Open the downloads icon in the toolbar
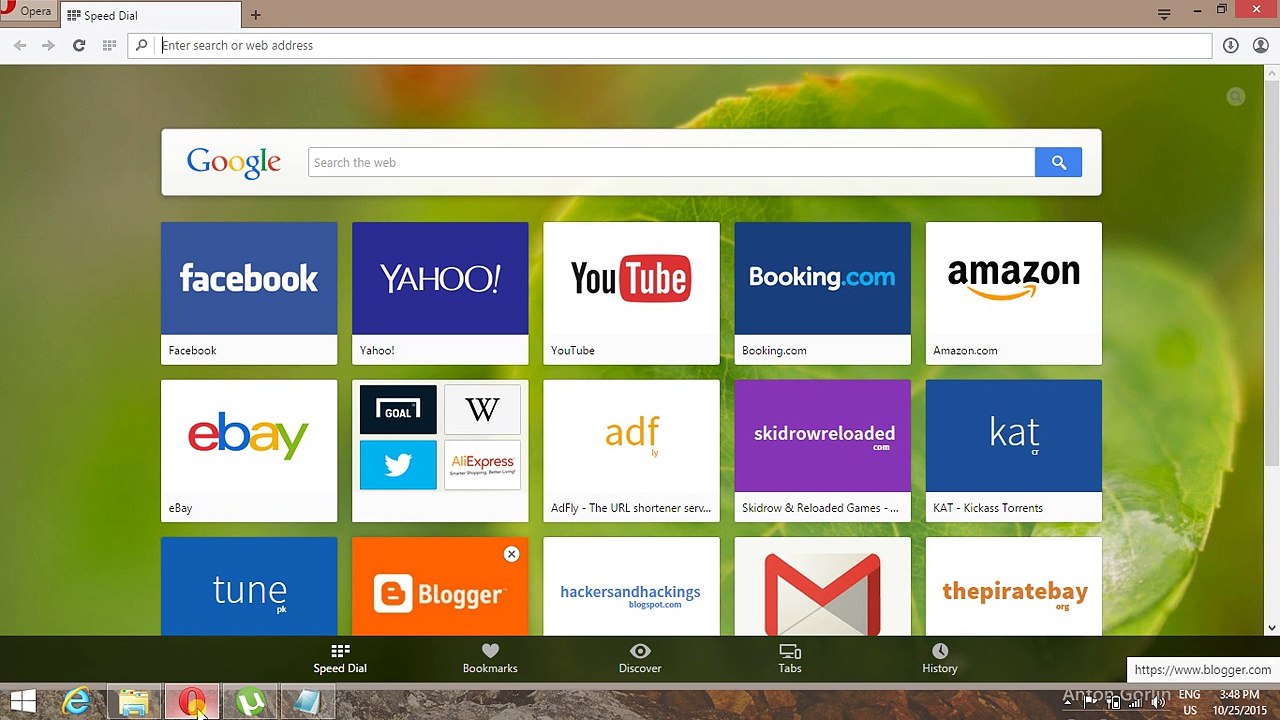This screenshot has height=720, width=1280. 1231,45
